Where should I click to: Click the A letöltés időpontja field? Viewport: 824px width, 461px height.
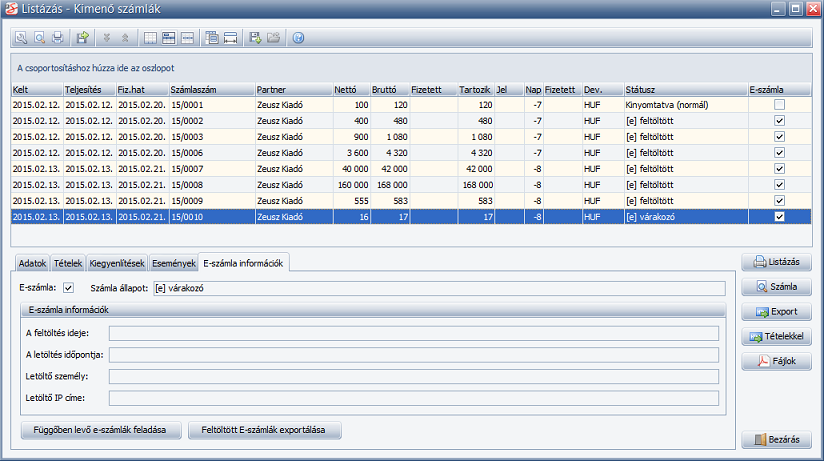414,355
